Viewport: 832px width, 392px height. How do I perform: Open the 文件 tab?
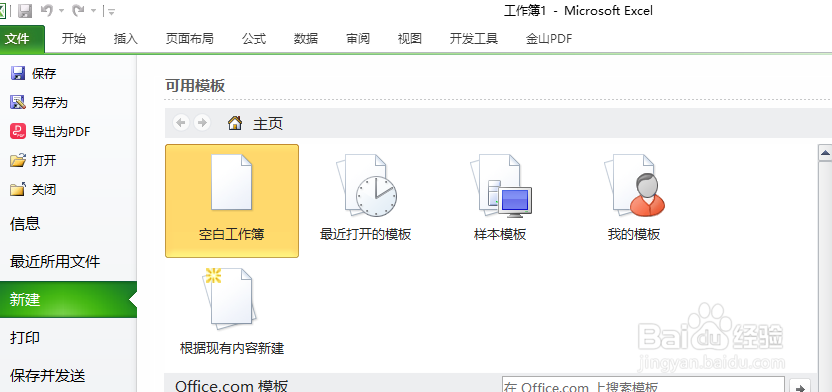22,39
